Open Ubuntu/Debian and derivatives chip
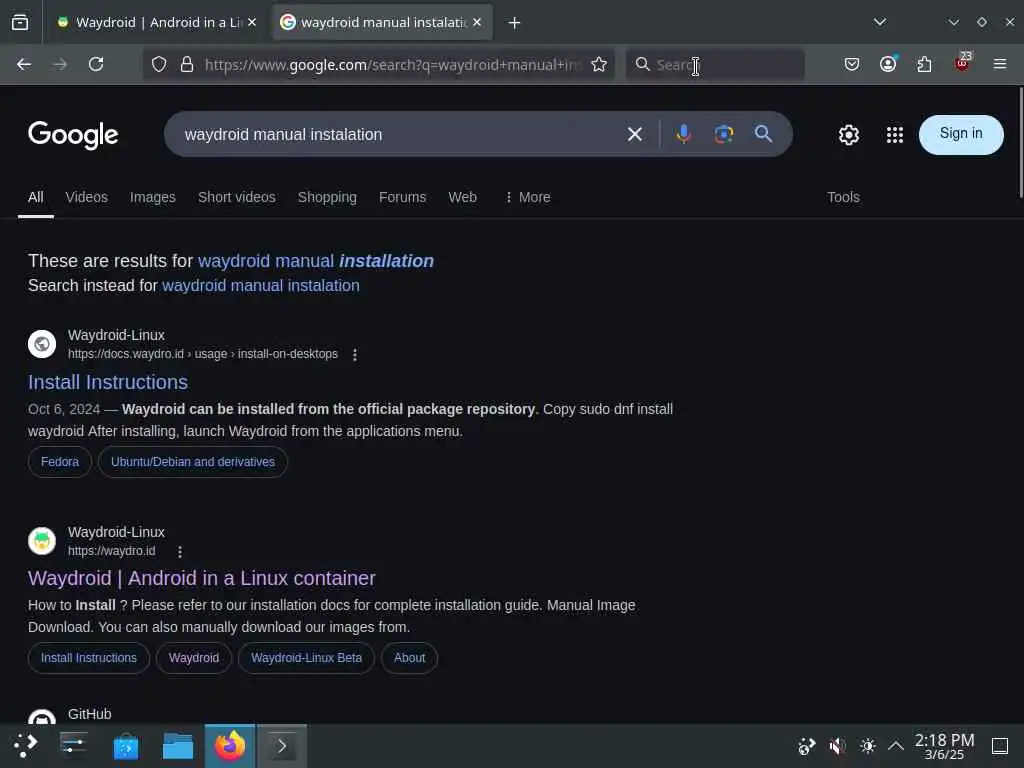This screenshot has width=1024, height=768. click(x=193, y=462)
